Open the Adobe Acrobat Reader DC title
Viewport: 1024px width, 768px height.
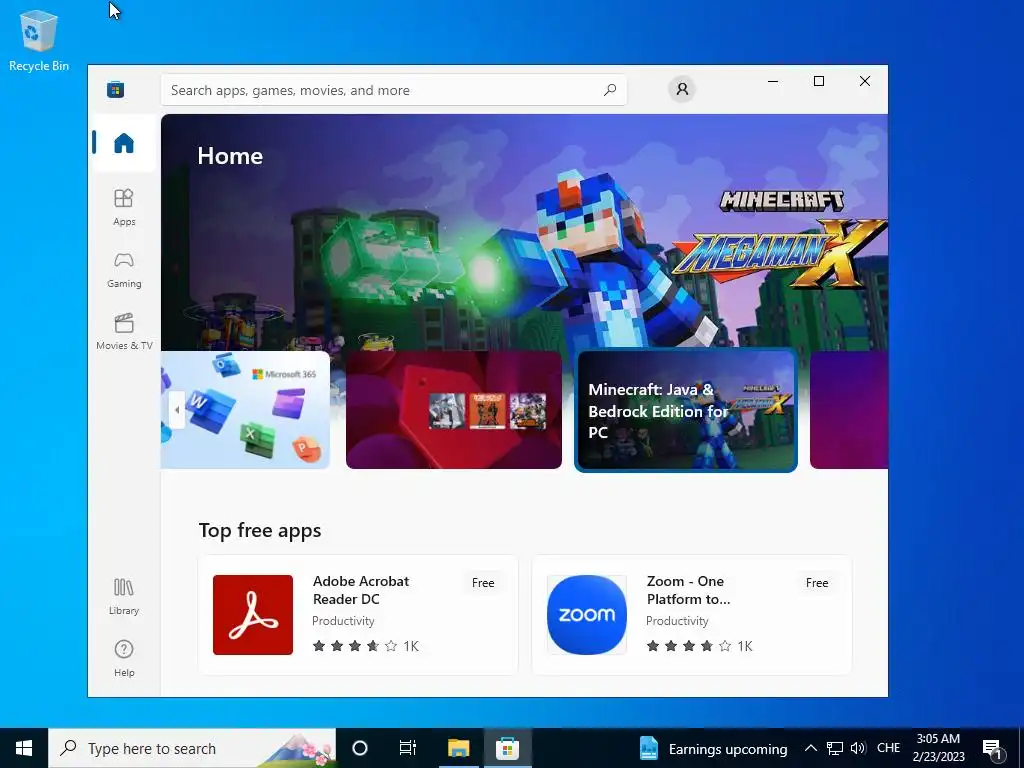361,590
